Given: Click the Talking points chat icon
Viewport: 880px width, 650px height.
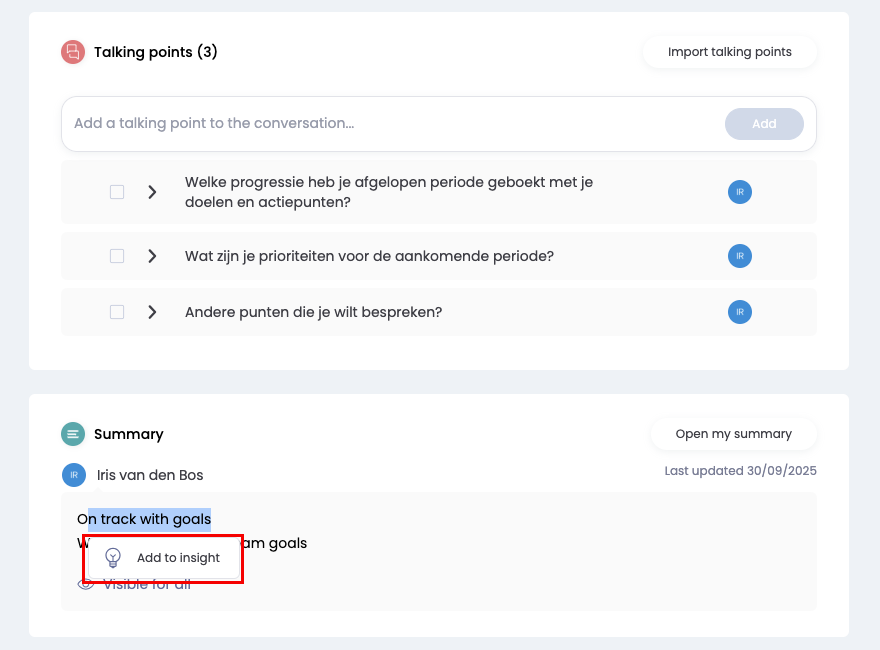Looking at the screenshot, I should 72,52.
